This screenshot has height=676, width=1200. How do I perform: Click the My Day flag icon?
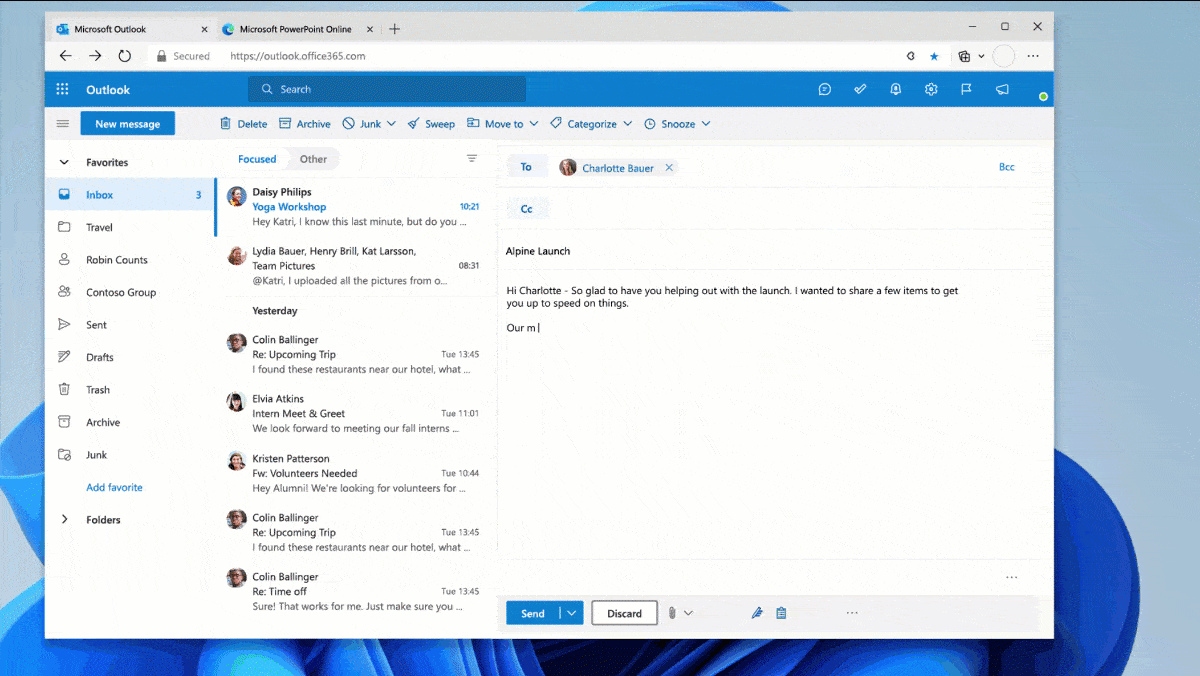point(967,89)
